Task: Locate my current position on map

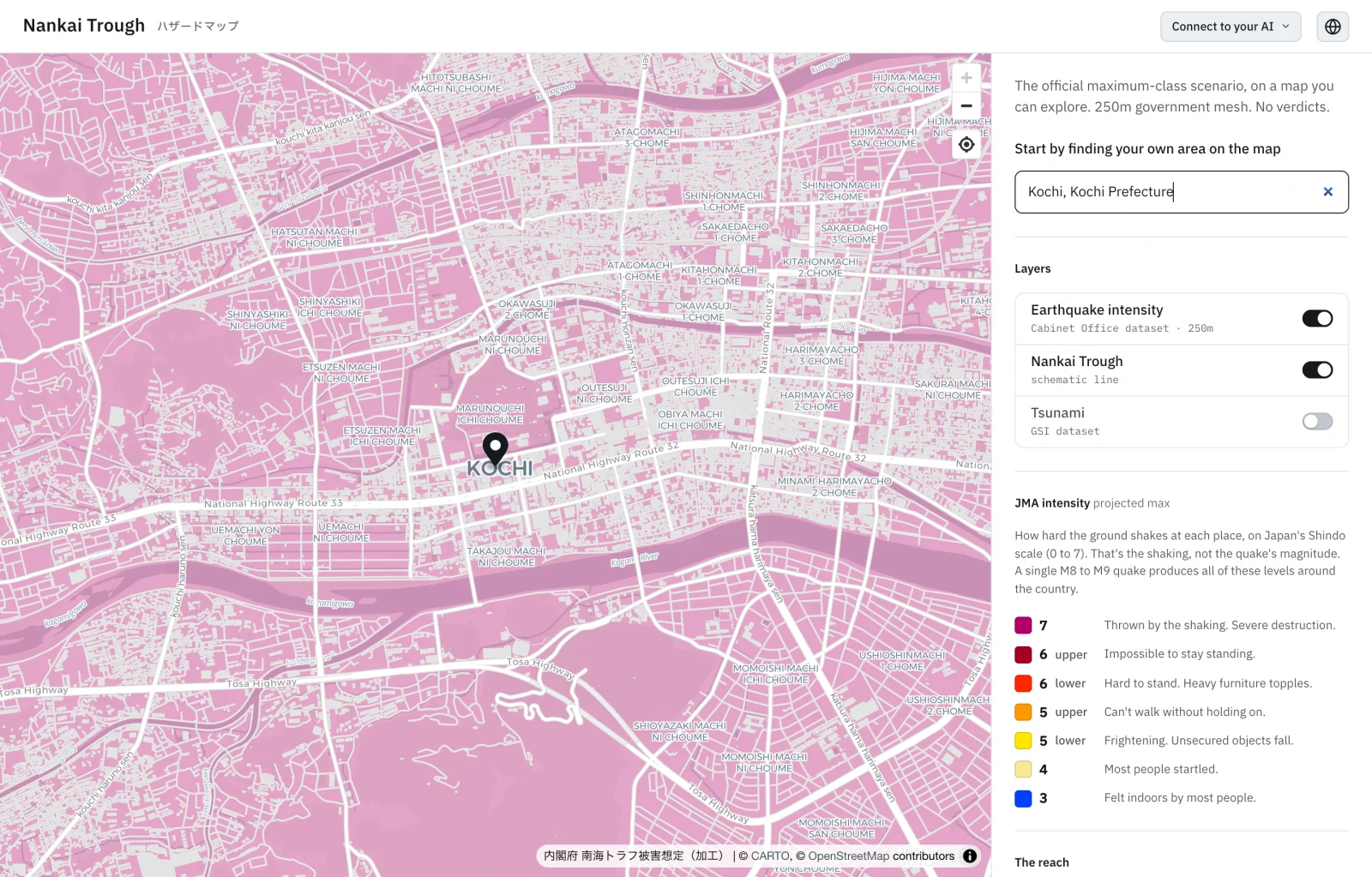Action: 966,145
